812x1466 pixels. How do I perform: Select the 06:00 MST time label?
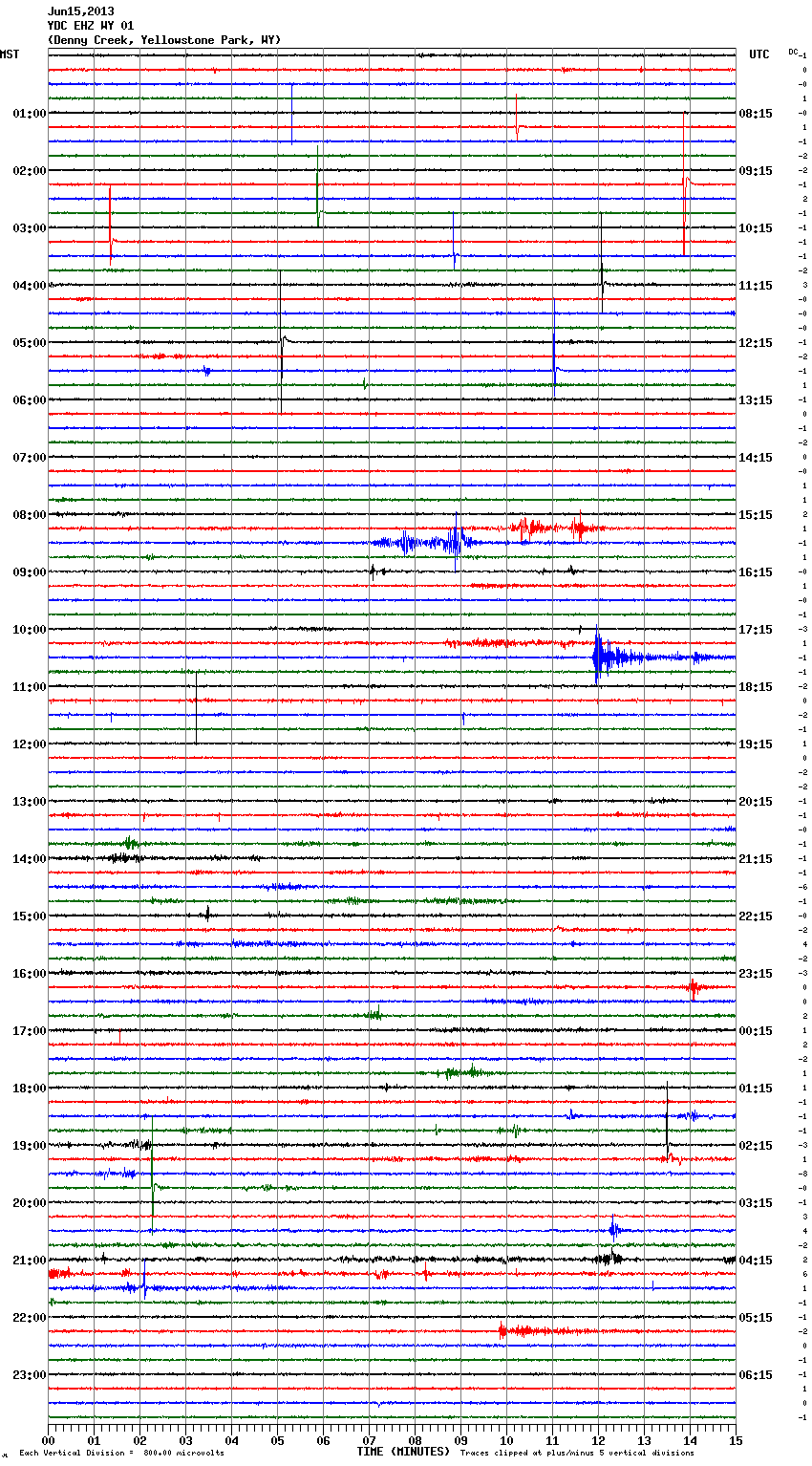[30, 400]
